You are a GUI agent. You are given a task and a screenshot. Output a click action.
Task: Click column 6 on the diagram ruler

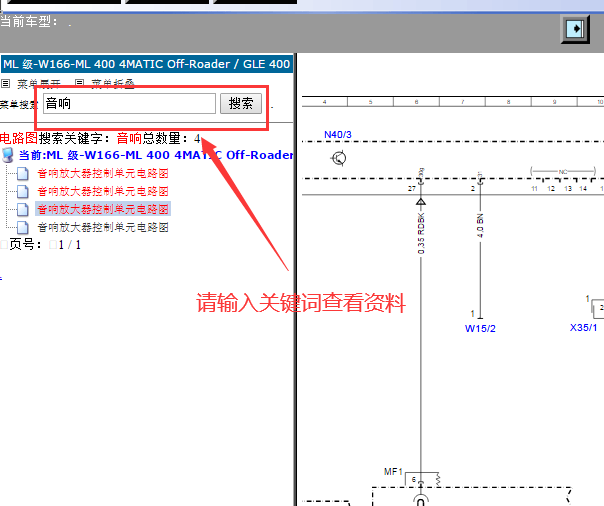click(416, 102)
